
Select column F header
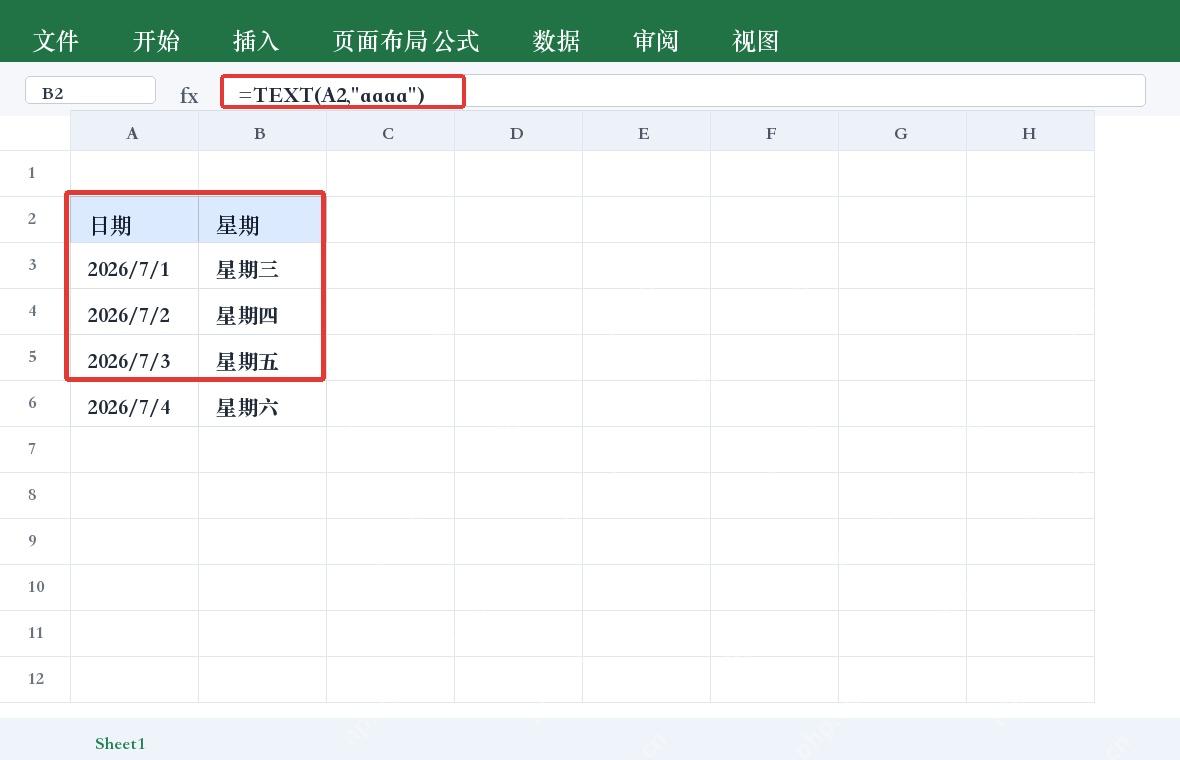(x=774, y=132)
